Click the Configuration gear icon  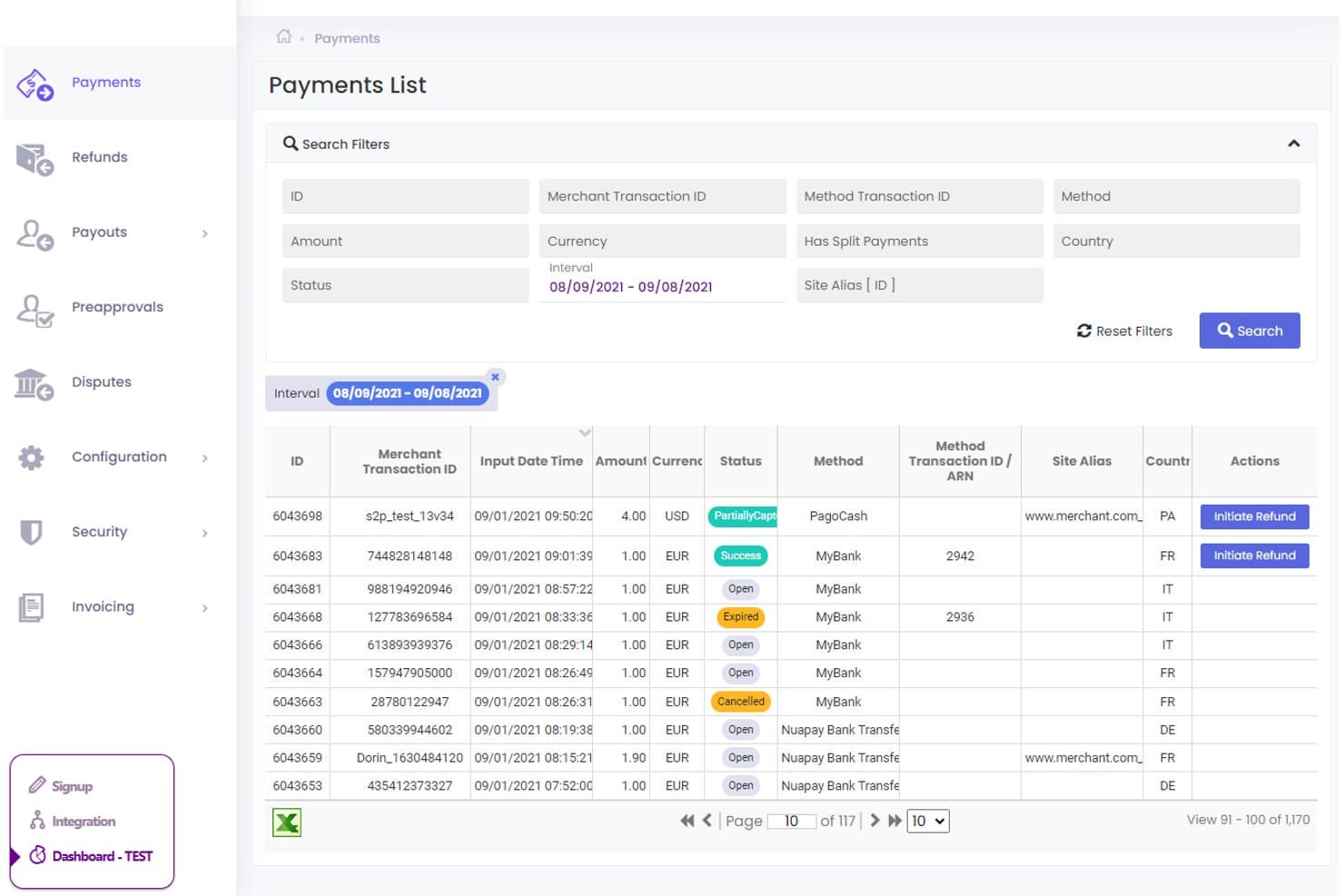click(x=31, y=458)
